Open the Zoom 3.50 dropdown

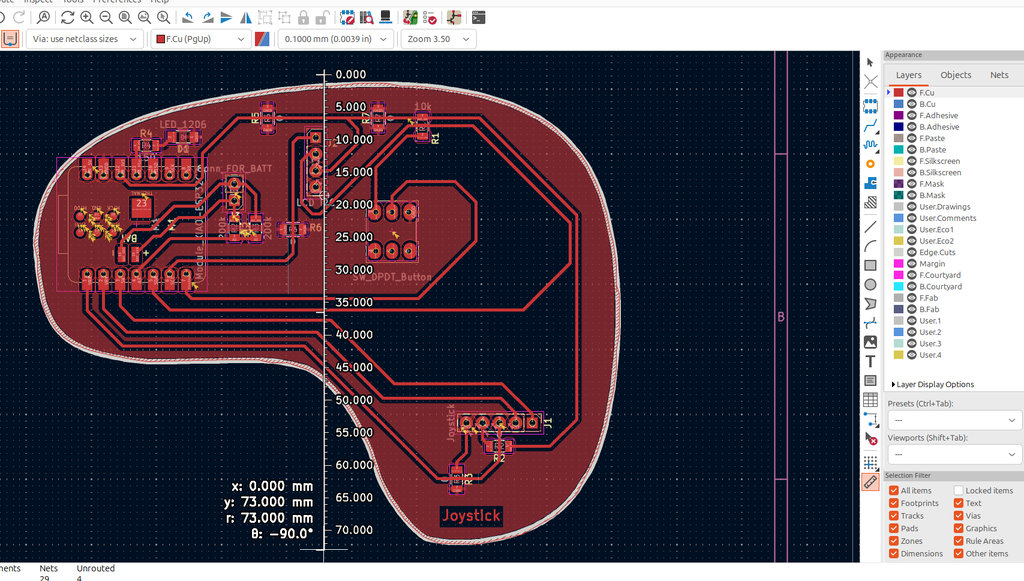tap(438, 39)
